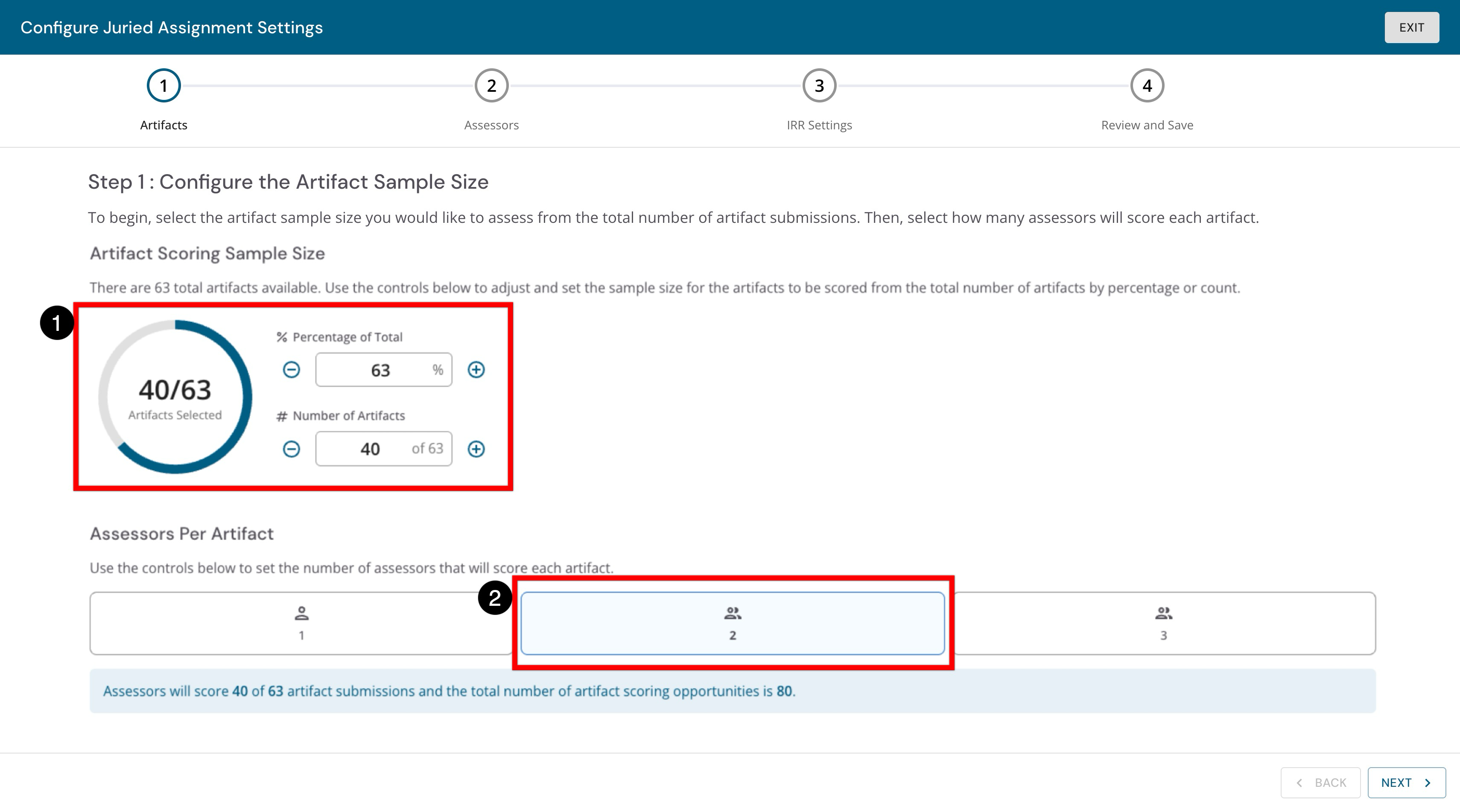Select 3 assessors per artifact option
Image resolution: width=1460 pixels, height=812 pixels.
pos(1164,623)
